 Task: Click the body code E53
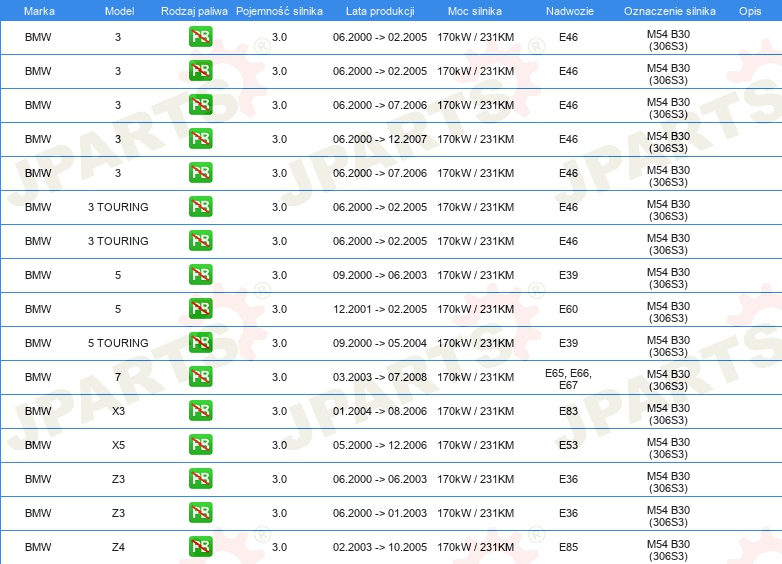coord(569,445)
